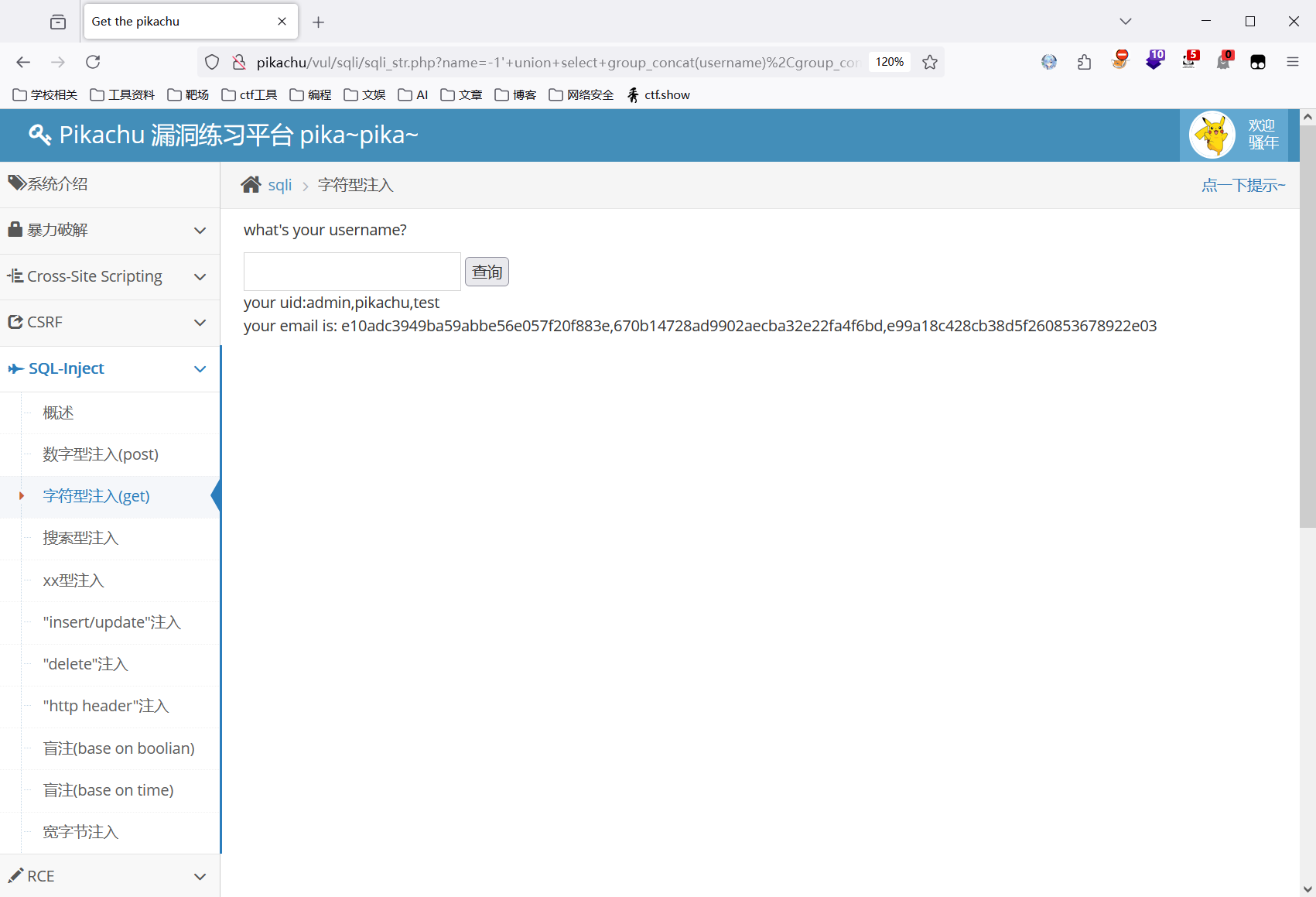Click the share icon beside CSRF
Viewport: 1316px width, 897px height.
[15, 321]
